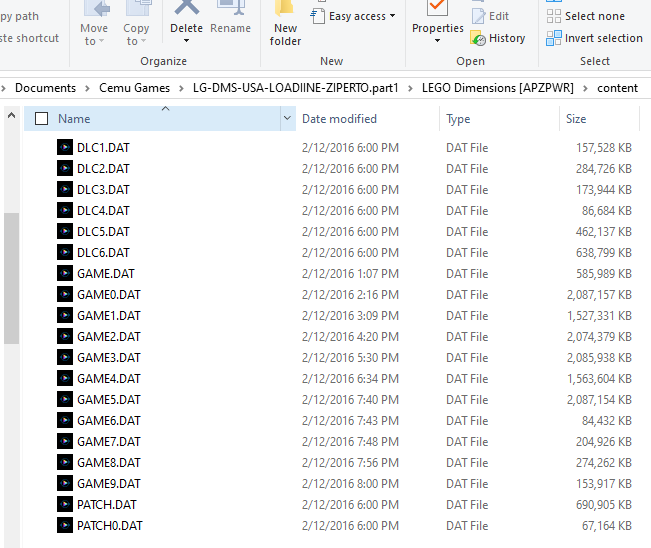Click the DLC4.DAT file icon
The height and width of the screenshot is (548, 651).
click(x=65, y=210)
